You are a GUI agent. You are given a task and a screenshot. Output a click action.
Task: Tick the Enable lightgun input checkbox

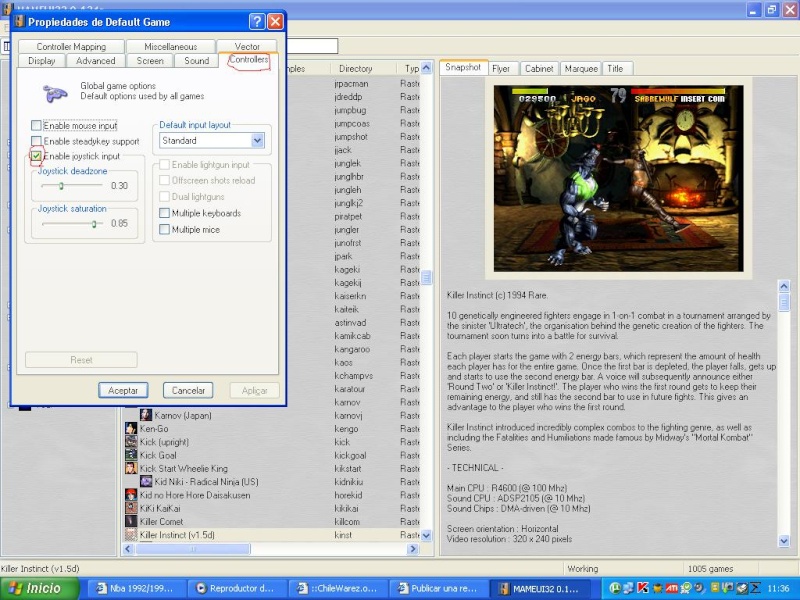point(164,165)
